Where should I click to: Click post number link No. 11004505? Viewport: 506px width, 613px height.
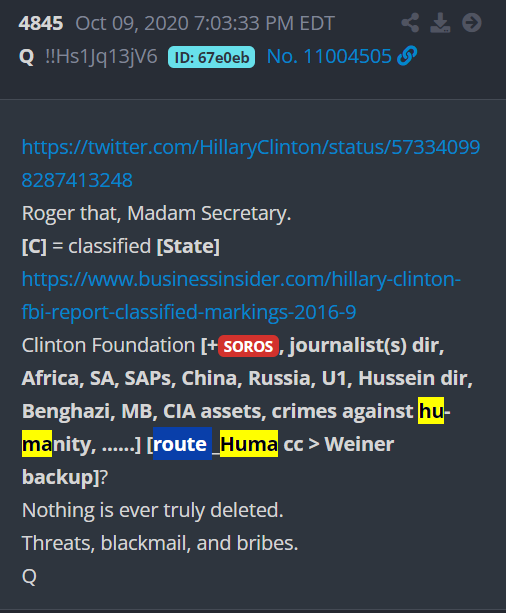click(x=329, y=56)
